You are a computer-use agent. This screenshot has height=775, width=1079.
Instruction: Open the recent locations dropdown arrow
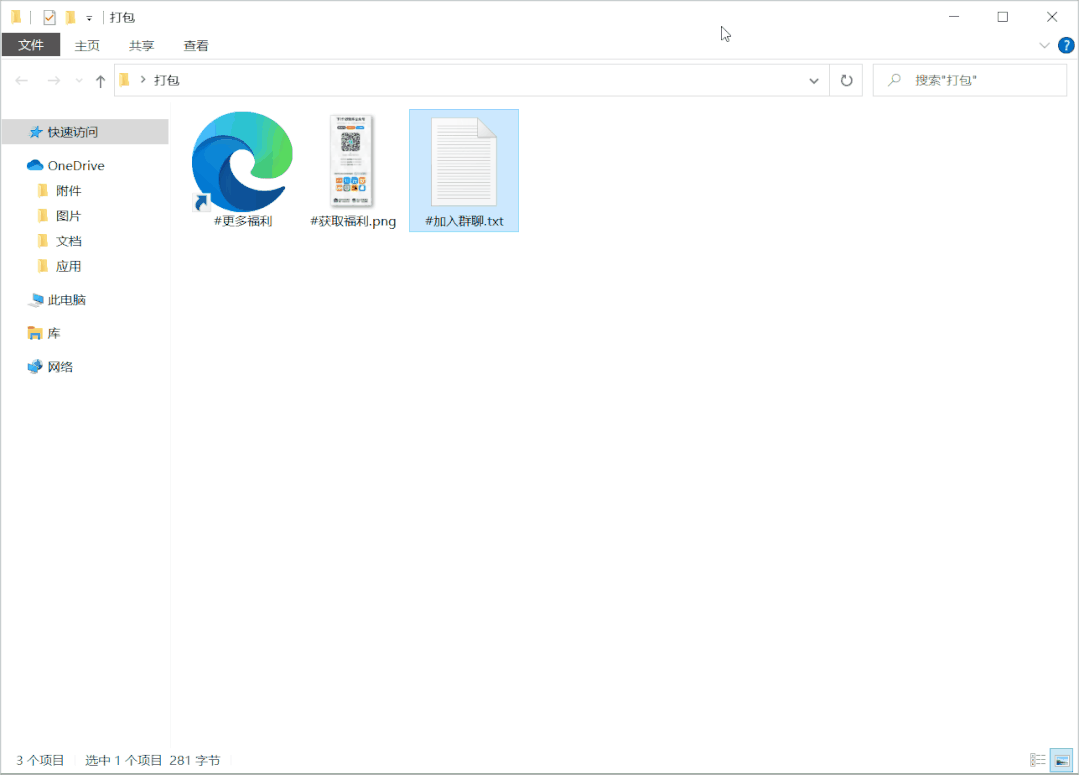coord(79,81)
